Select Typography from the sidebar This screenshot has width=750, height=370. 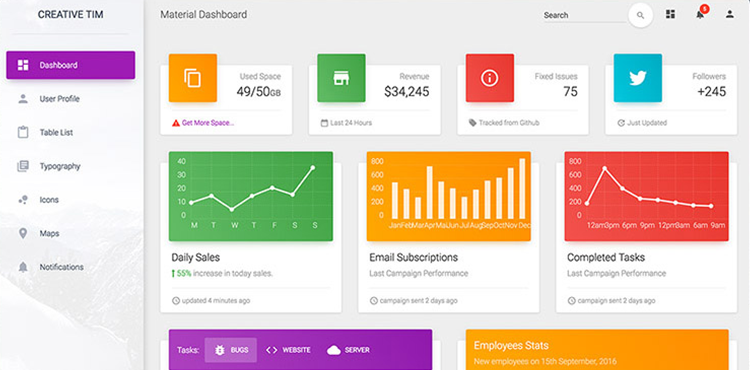coord(71,166)
